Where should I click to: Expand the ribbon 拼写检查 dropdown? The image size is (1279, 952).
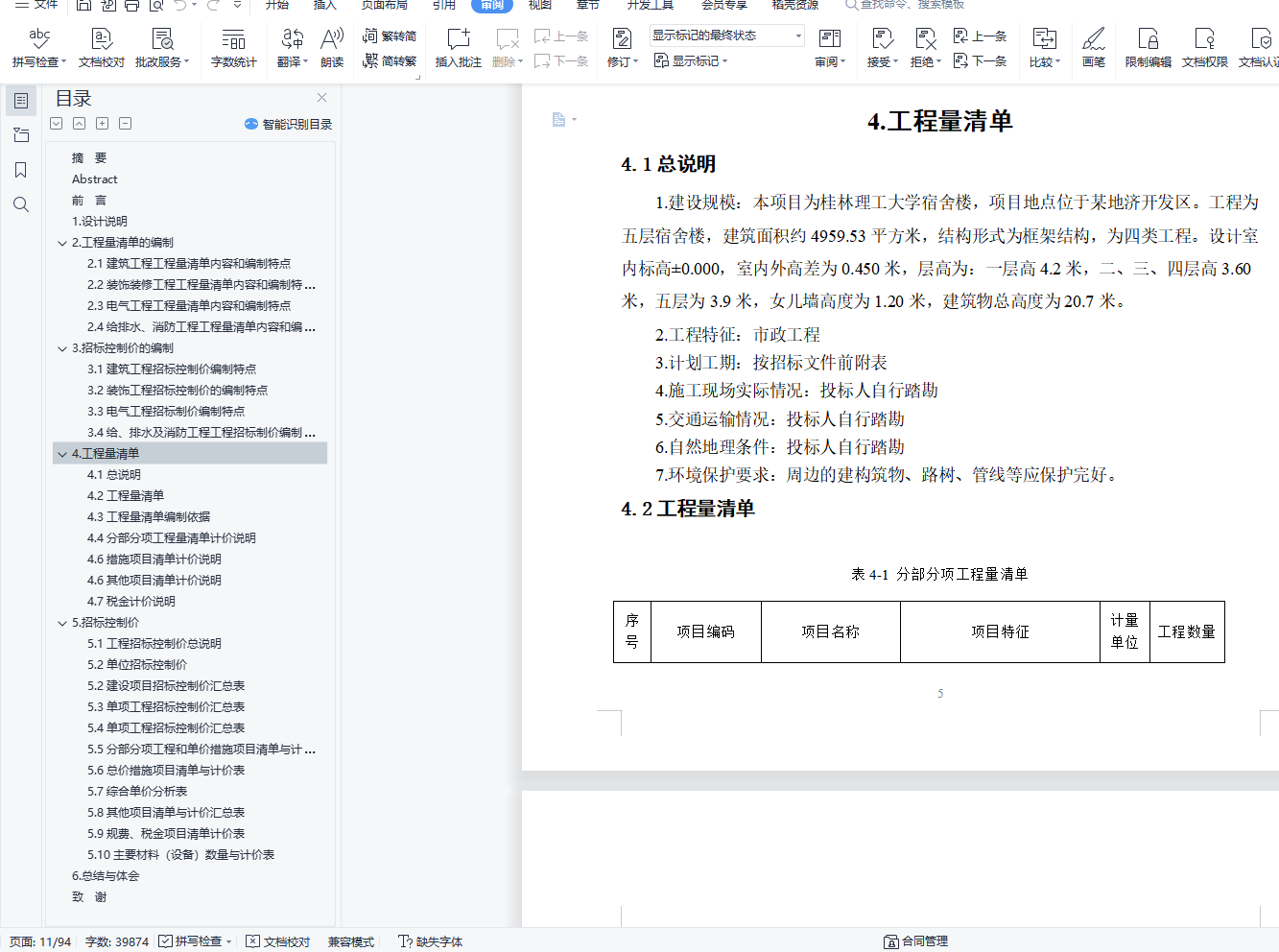click(63, 62)
